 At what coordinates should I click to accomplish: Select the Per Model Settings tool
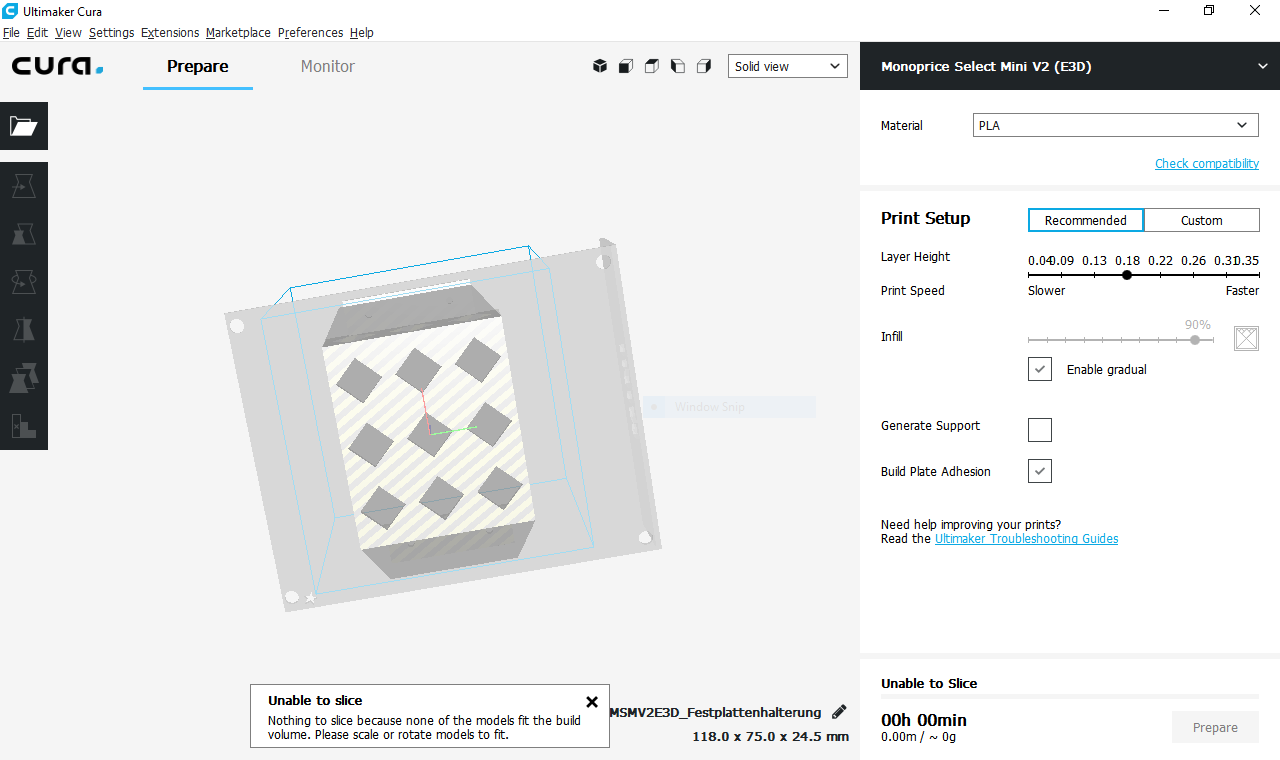(23, 378)
